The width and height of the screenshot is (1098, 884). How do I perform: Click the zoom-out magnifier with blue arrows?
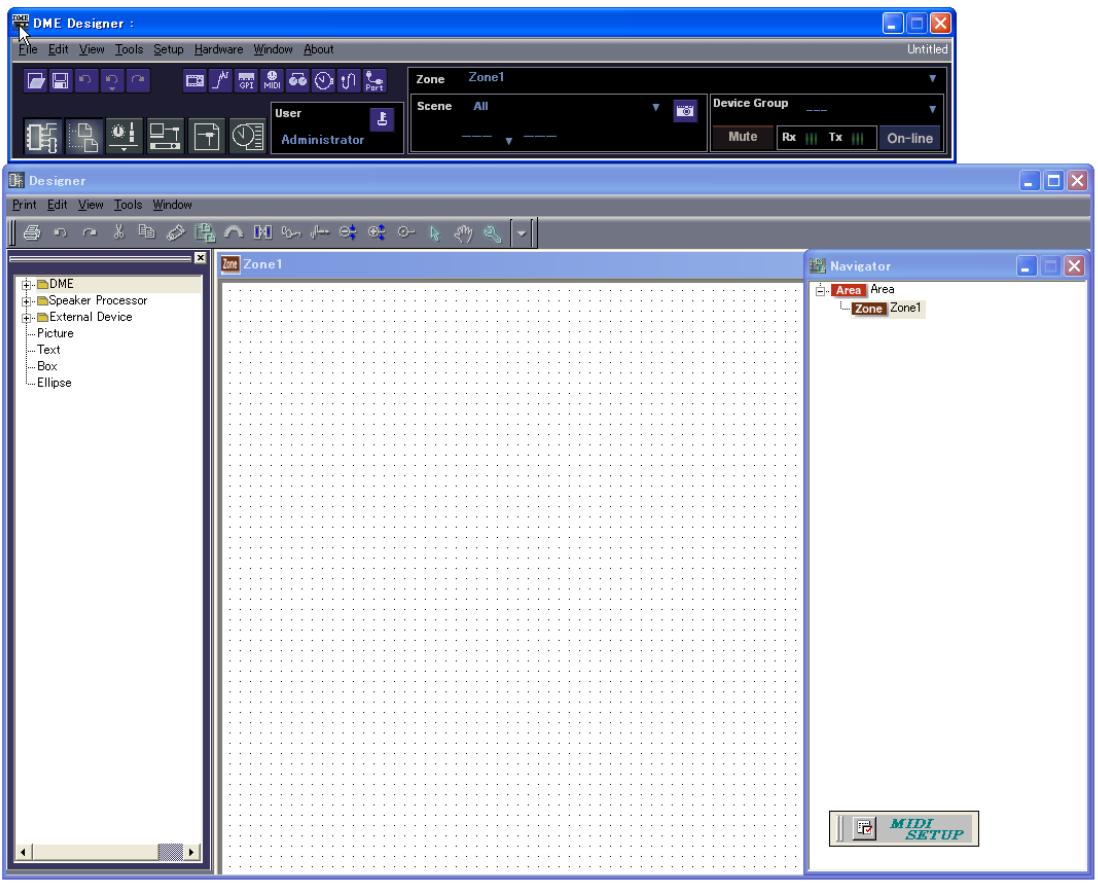coord(348,233)
